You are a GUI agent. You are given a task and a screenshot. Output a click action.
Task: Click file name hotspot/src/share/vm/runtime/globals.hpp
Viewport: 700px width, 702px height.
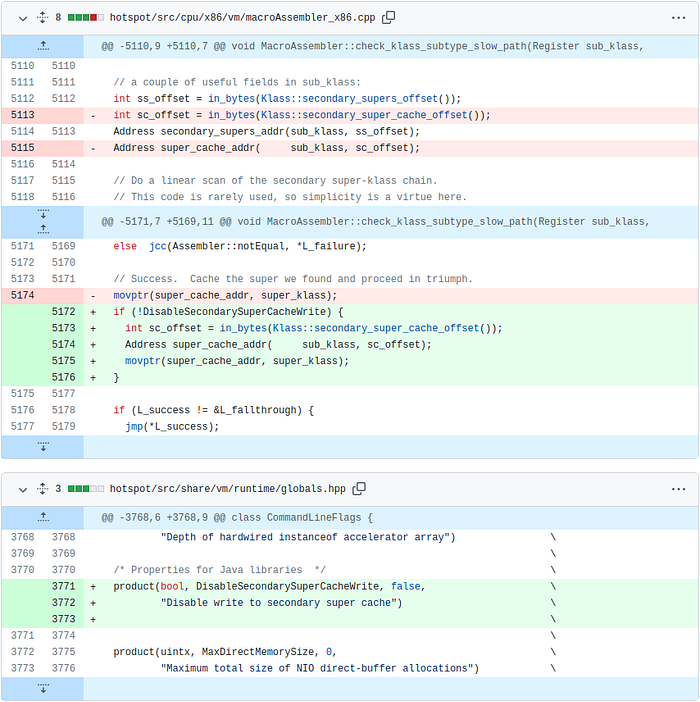227,489
